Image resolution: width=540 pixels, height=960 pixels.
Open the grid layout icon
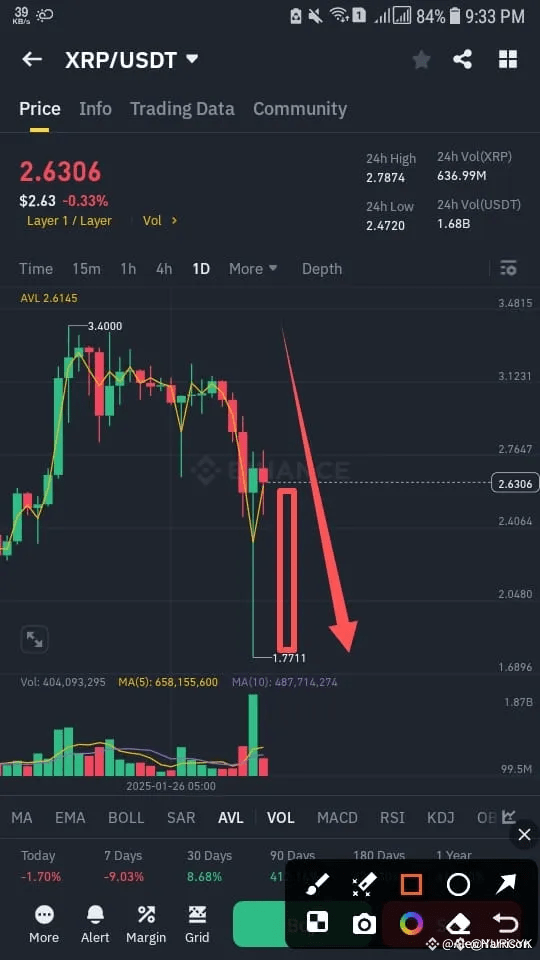click(x=508, y=59)
